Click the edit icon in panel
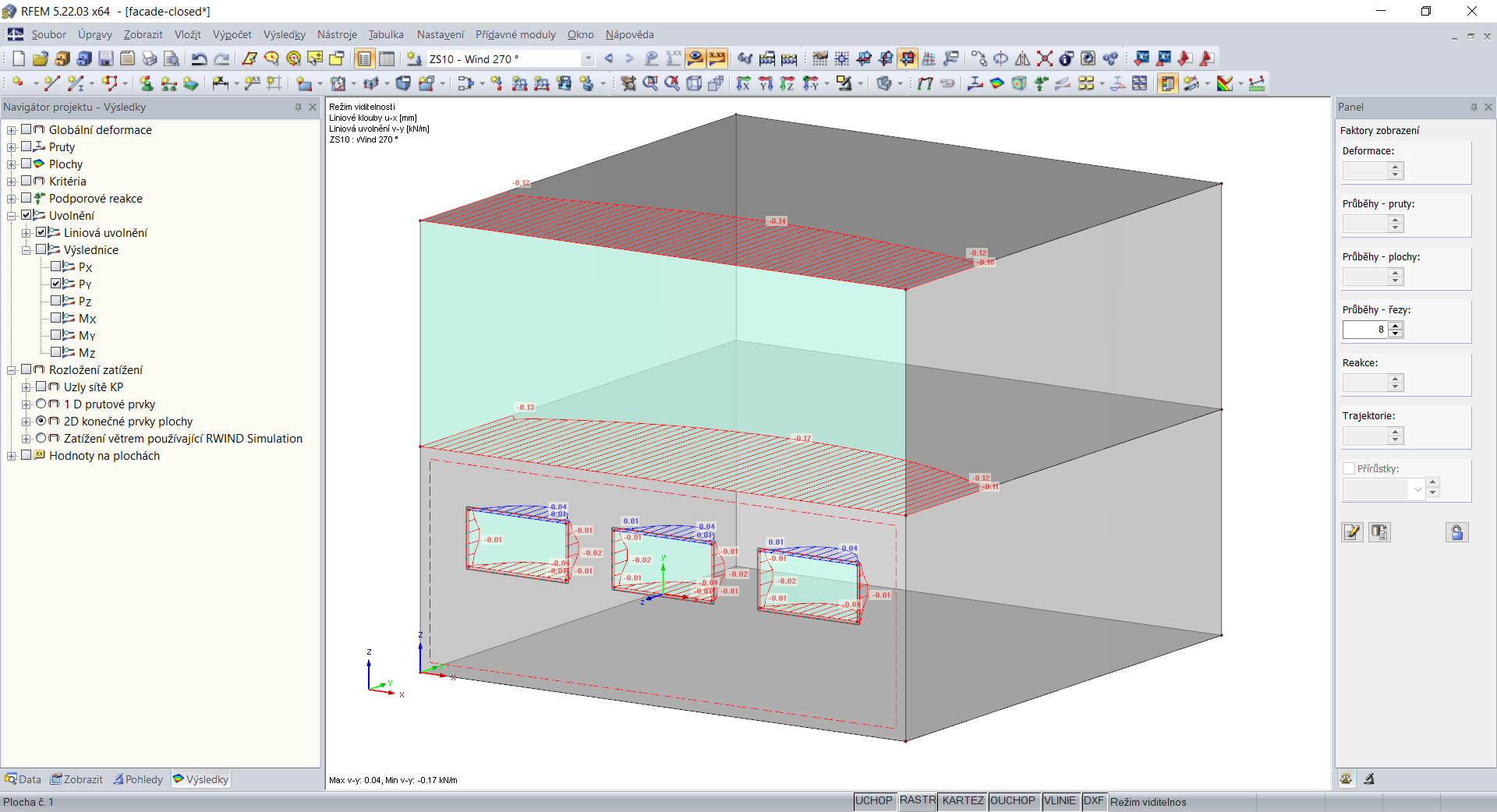 pos(1352,532)
